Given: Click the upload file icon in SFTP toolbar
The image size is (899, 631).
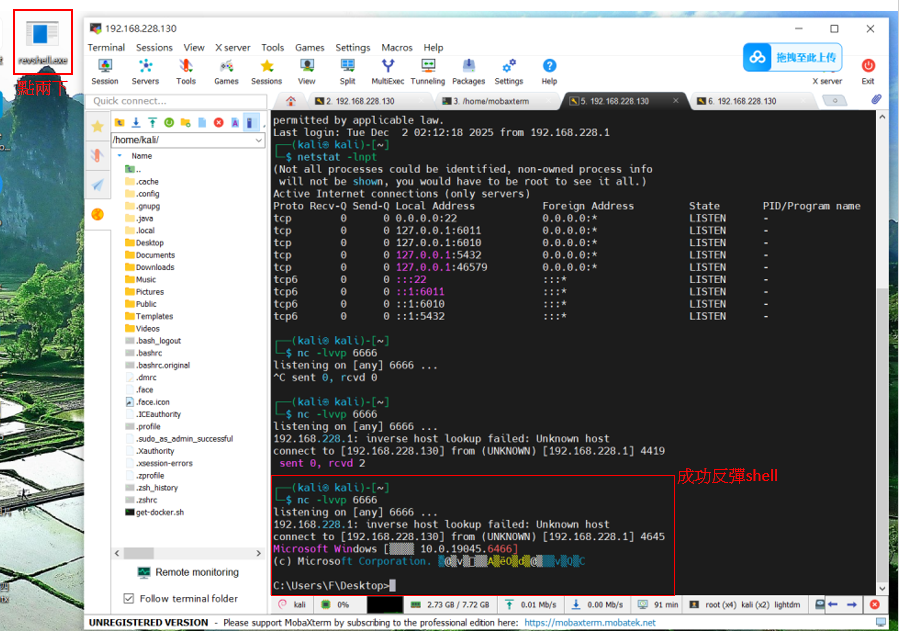Looking at the screenshot, I should click(x=153, y=122).
